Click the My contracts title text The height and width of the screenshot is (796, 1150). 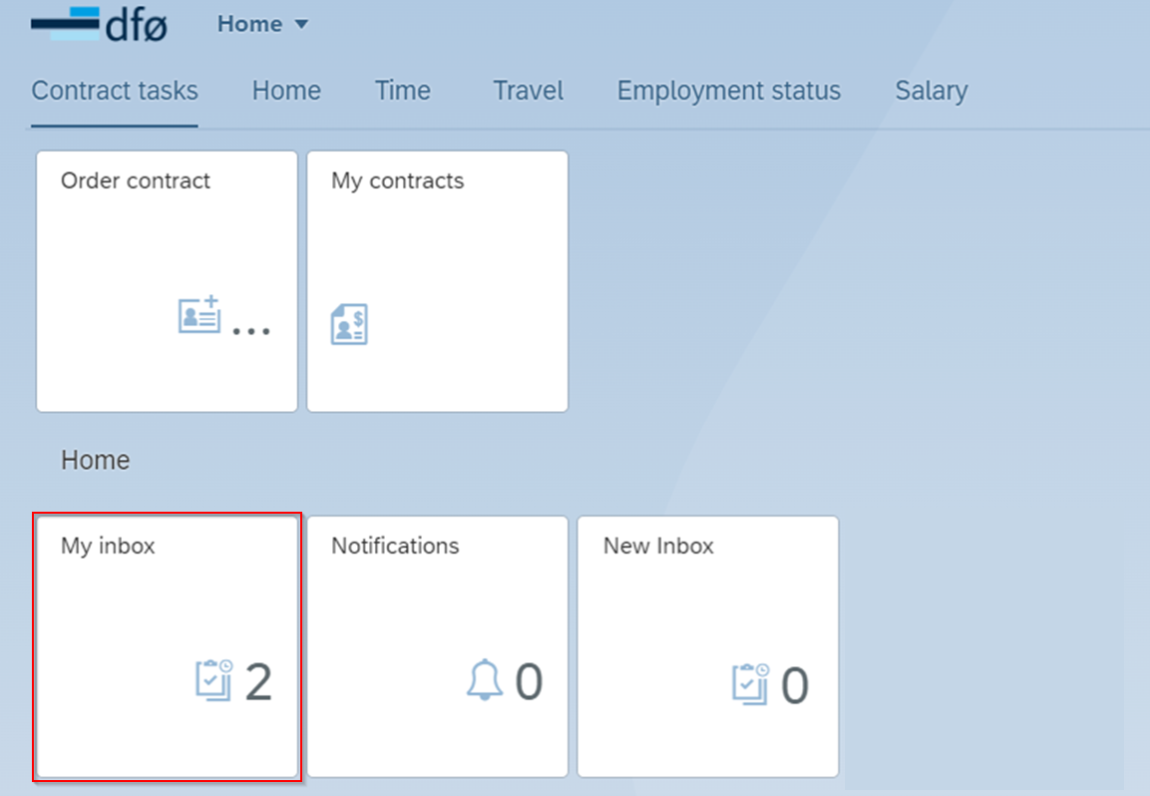[x=398, y=181]
